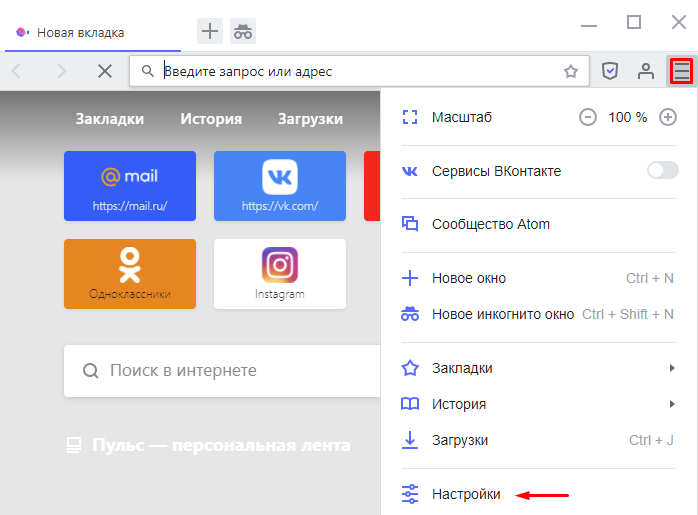Stop page loading with X button
698x515 pixels.
[x=105, y=71]
